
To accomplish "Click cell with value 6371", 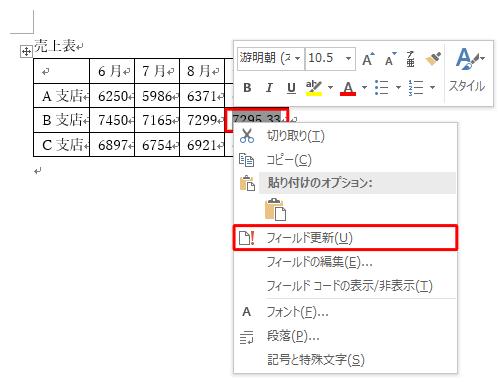I will coord(202,96).
